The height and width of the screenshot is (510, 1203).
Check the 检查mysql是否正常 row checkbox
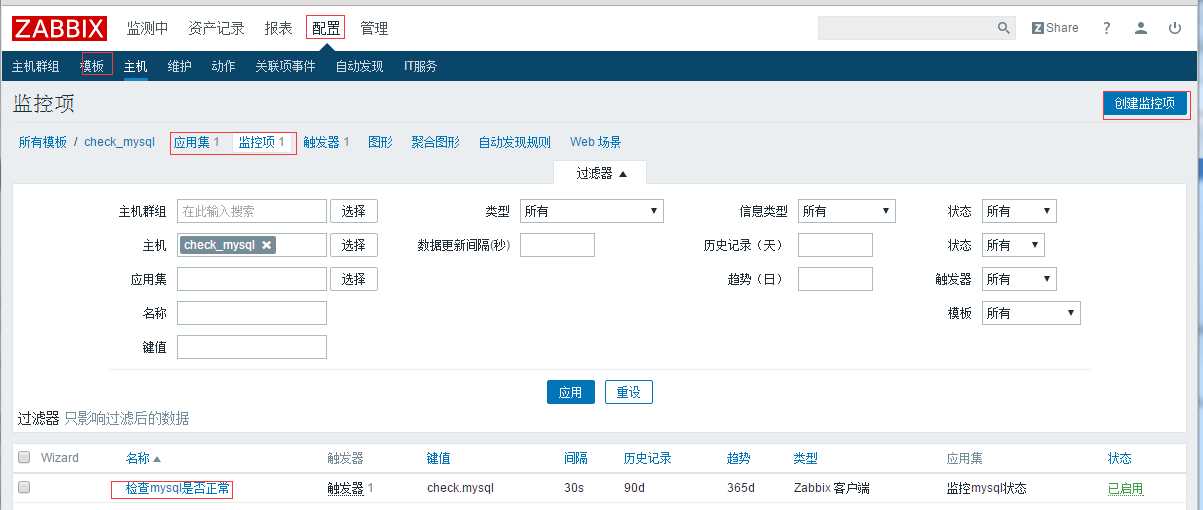24,488
